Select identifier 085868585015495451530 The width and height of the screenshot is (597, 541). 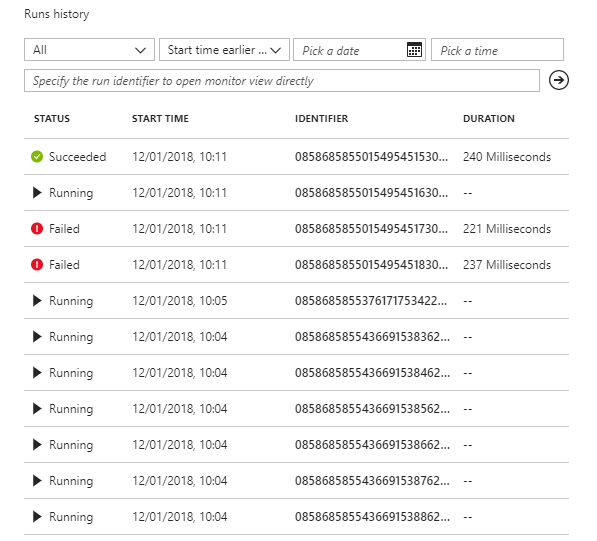pos(371,156)
